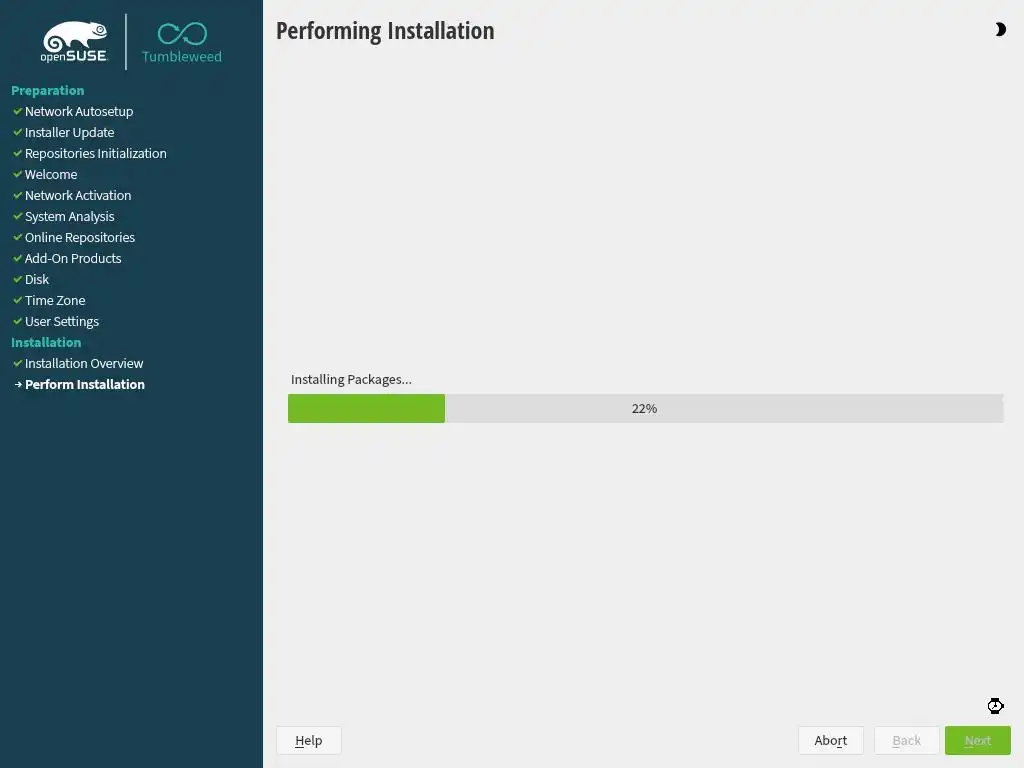Select the Online Repositories step
The image size is (1024, 768).
click(80, 238)
